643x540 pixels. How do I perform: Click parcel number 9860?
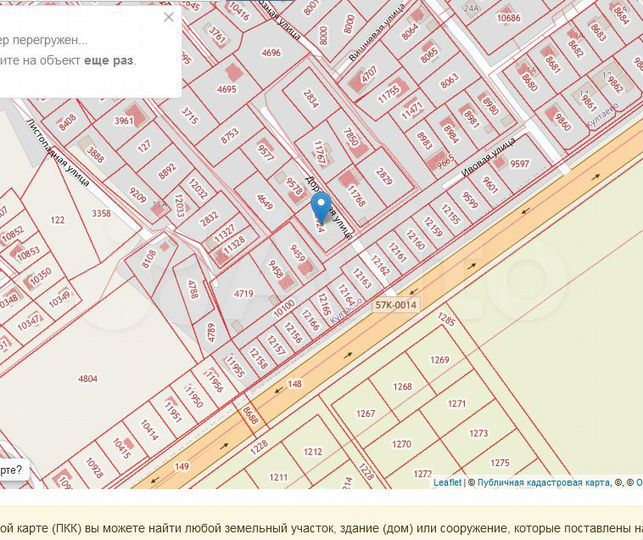tap(563, 121)
